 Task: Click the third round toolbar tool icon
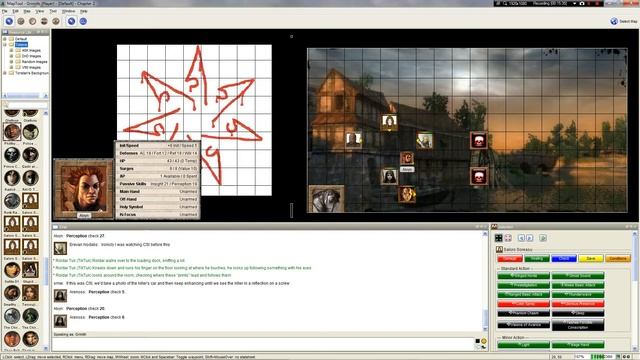coord(33,21)
